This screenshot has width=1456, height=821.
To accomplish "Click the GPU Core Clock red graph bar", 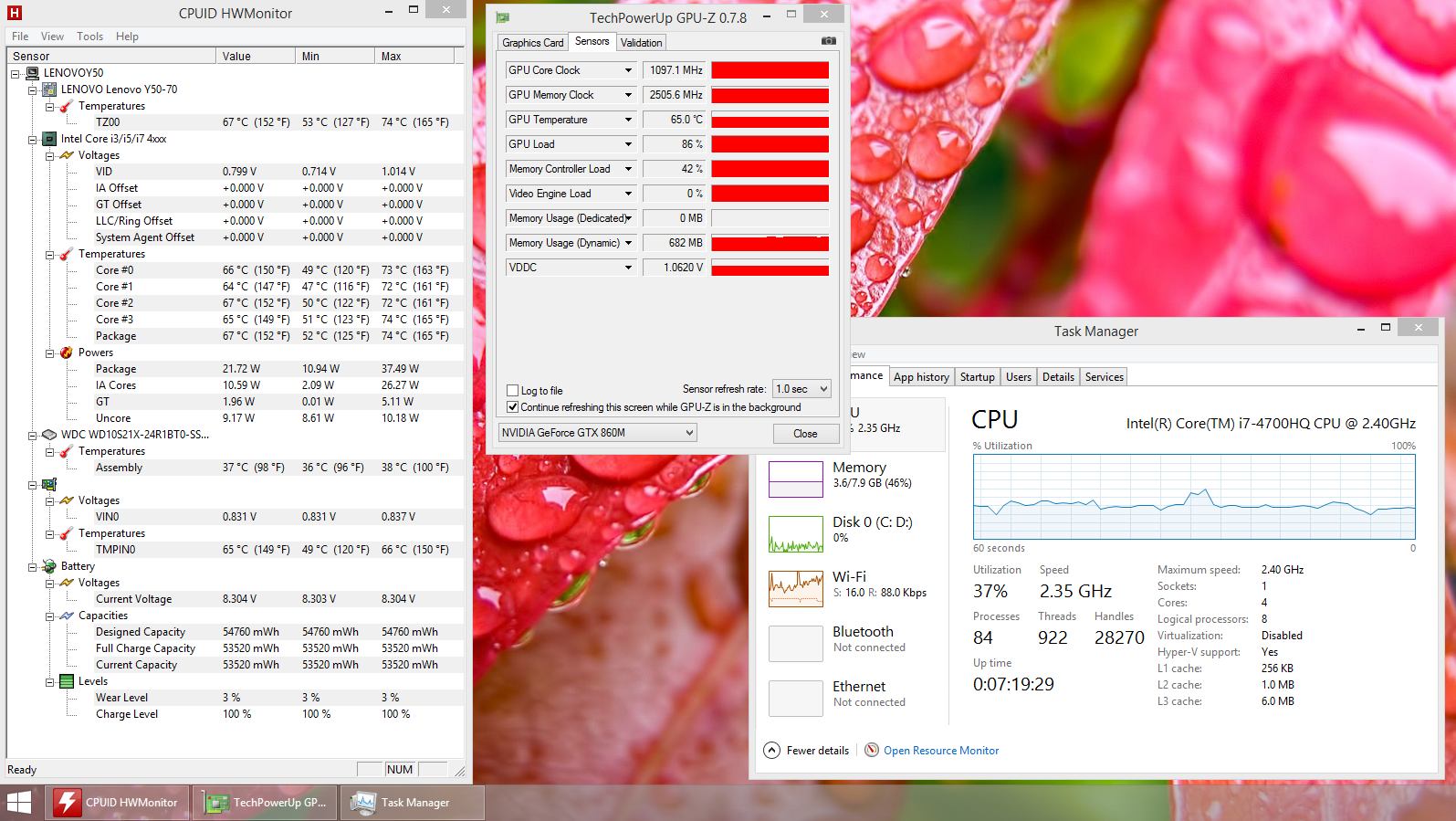I will coord(770,70).
